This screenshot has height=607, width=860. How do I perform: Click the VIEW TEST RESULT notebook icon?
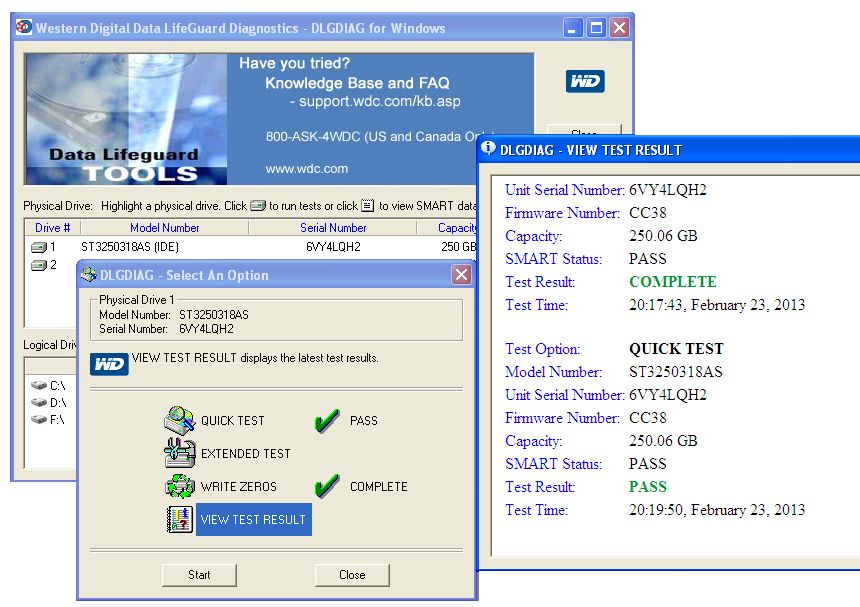(179, 519)
